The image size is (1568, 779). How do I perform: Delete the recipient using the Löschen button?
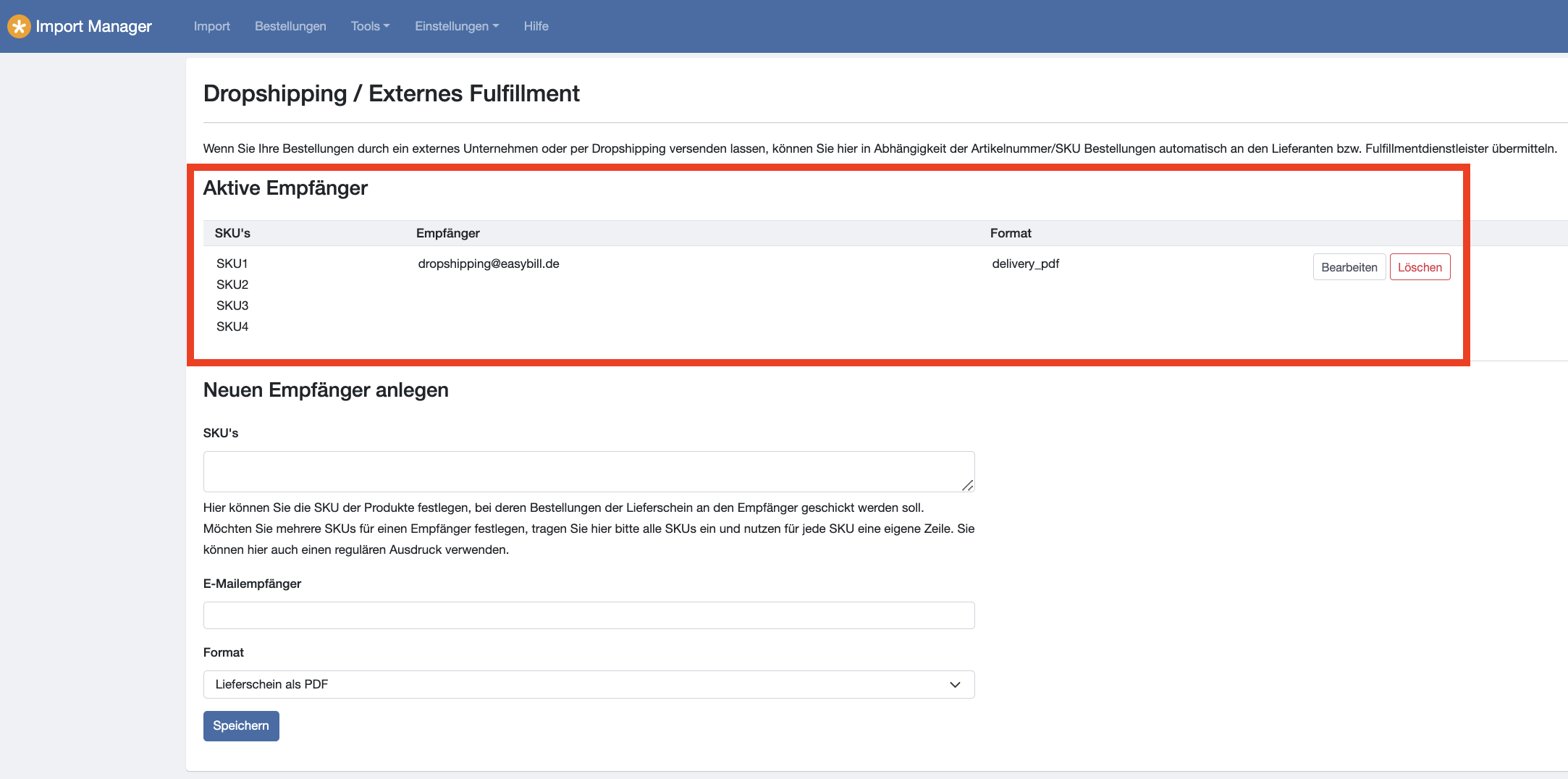click(x=1419, y=267)
